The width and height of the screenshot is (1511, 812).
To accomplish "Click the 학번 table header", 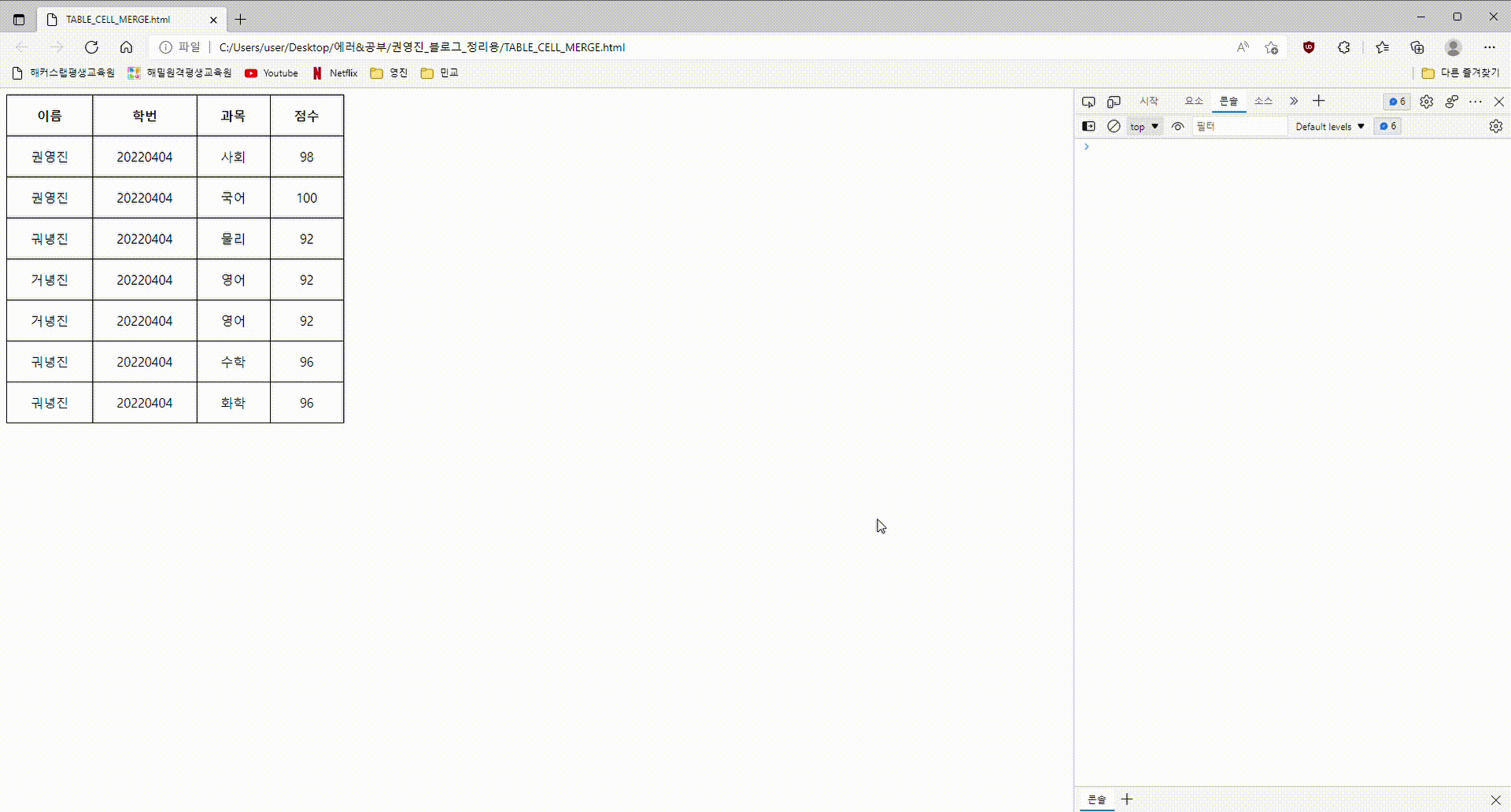I will pyautogui.click(x=145, y=116).
